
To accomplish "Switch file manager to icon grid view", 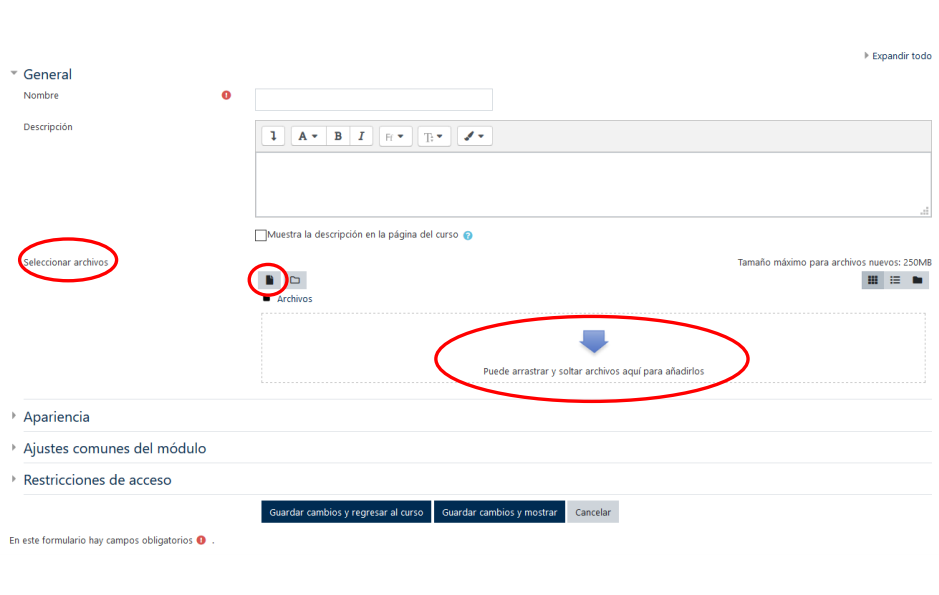I will point(873,280).
